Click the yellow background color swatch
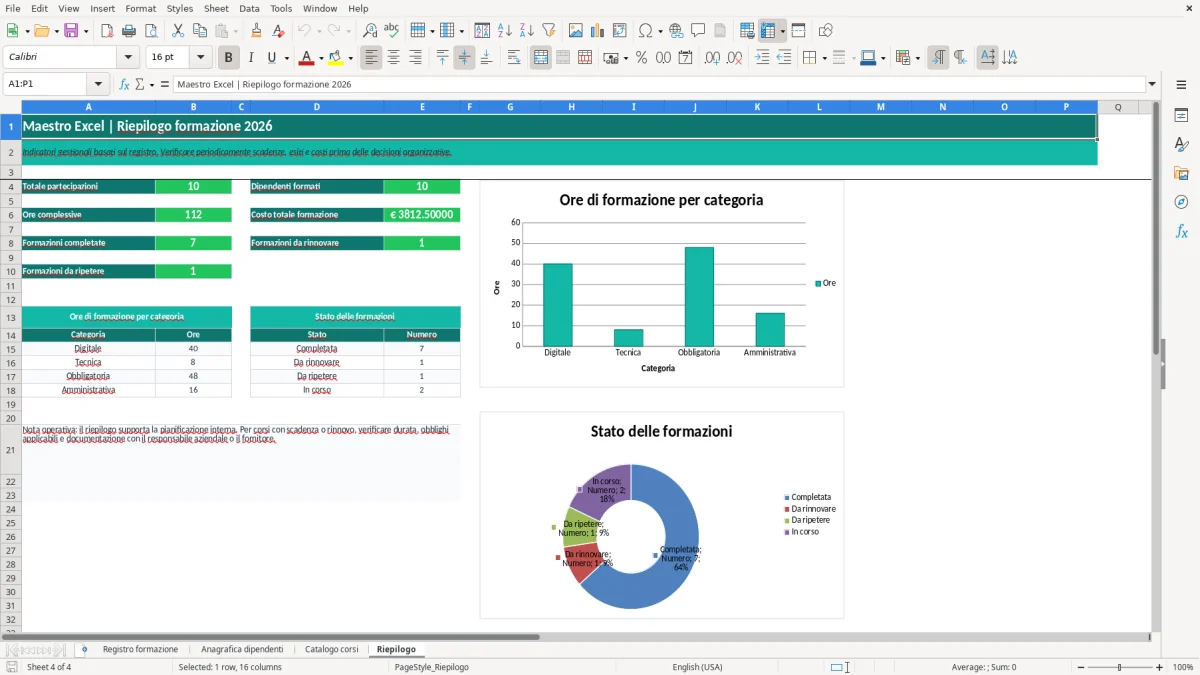The height and width of the screenshot is (675, 1200). point(336,58)
